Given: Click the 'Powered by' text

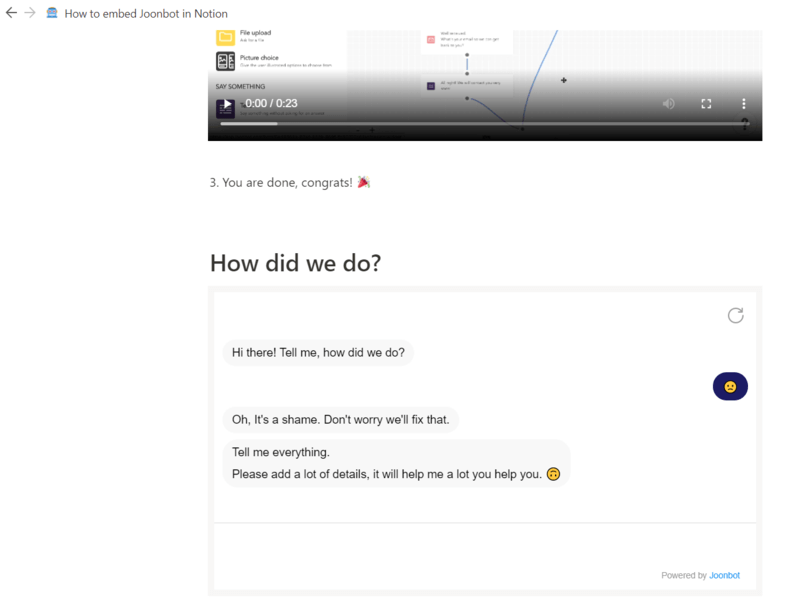Looking at the screenshot, I should [684, 575].
